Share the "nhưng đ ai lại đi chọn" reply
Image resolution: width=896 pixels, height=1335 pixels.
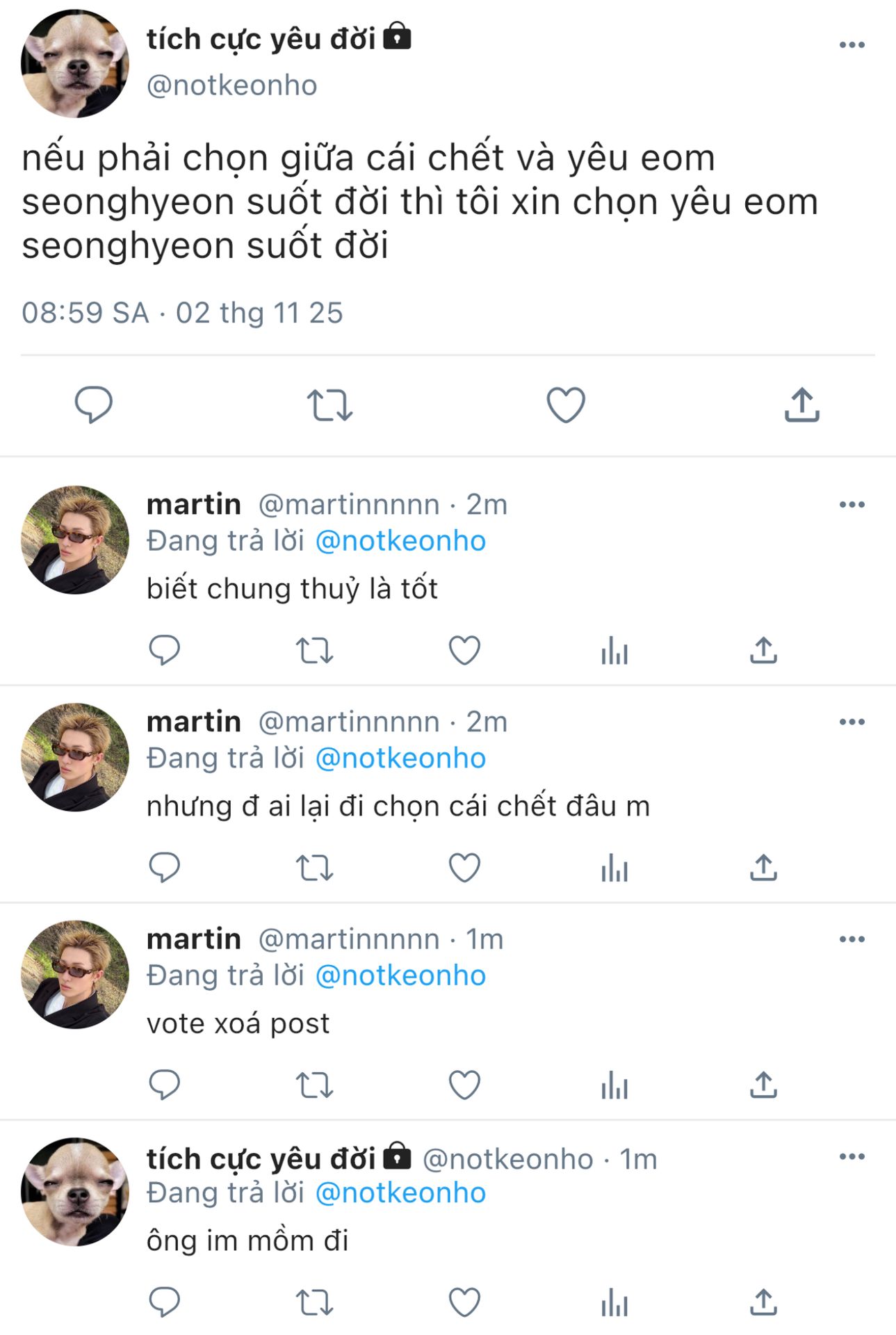[763, 868]
